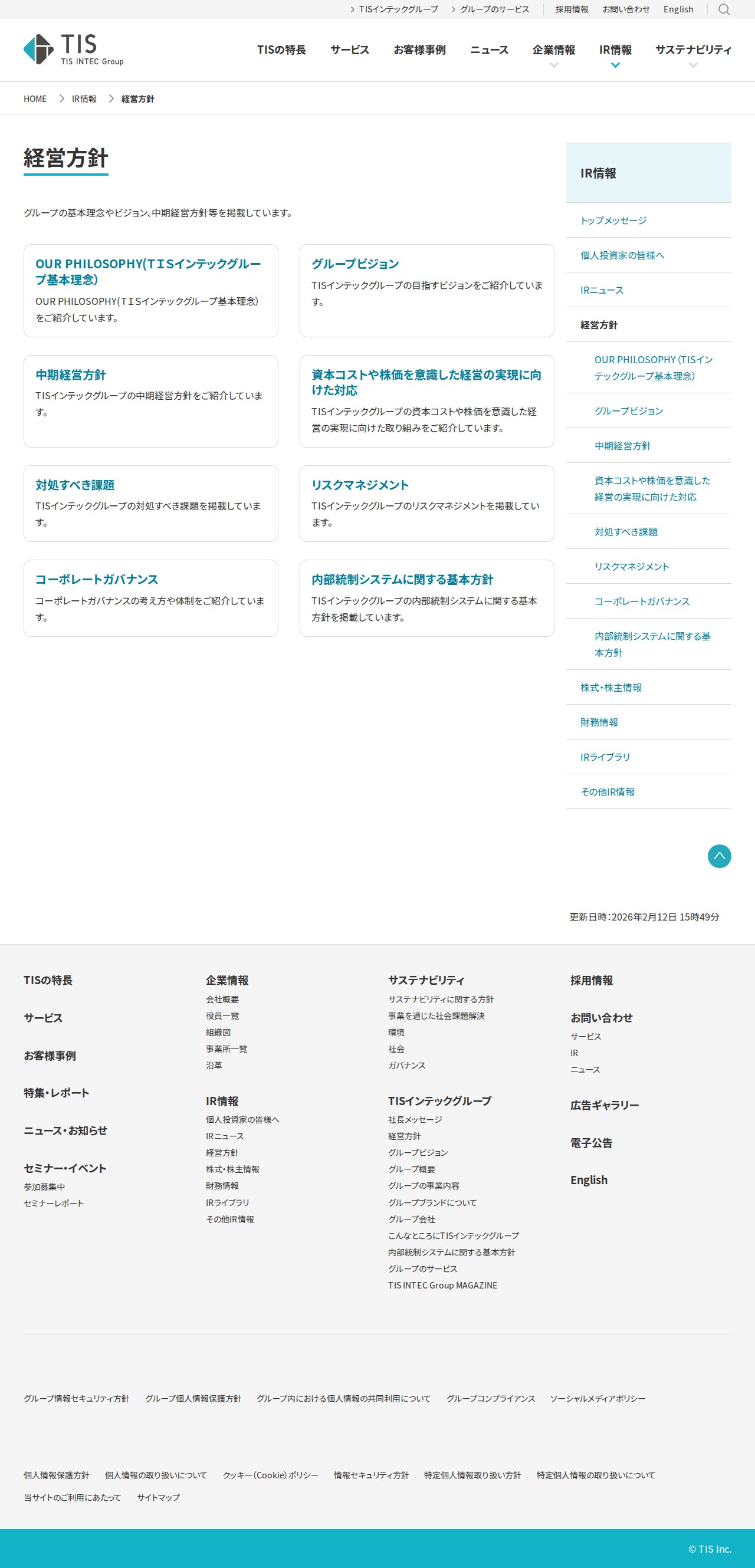Image resolution: width=755 pixels, height=1568 pixels.
Task: Open 個人情報保護方針 in footer
Action: click(x=57, y=1475)
